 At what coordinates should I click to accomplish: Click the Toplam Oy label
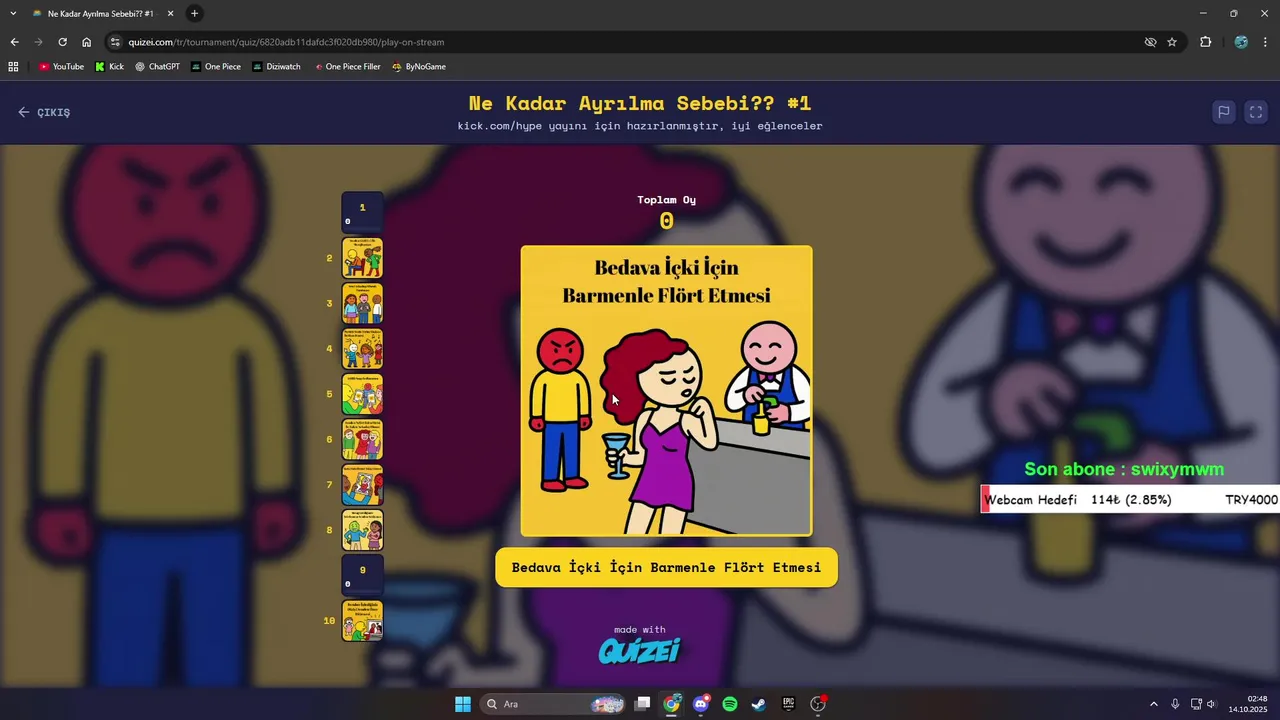(x=666, y=199)
